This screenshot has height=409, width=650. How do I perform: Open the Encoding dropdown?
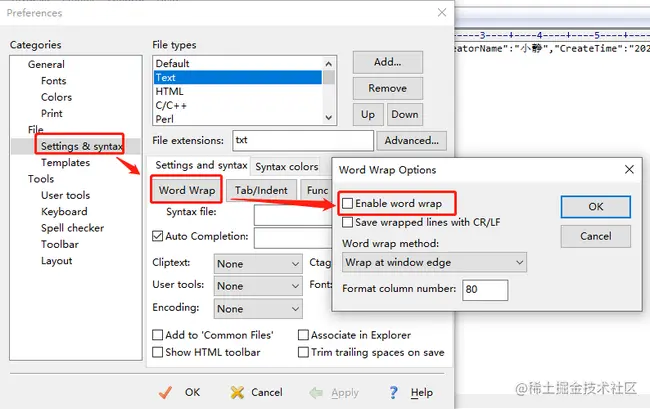tap(258, 309)
